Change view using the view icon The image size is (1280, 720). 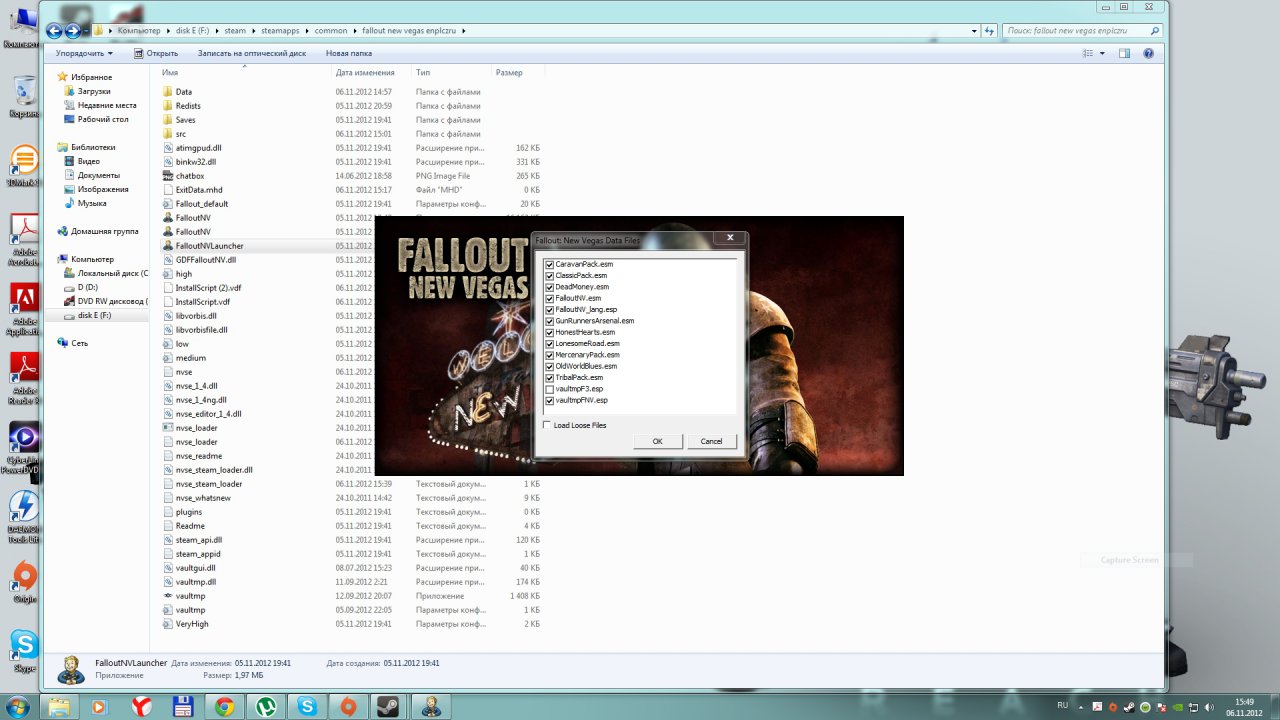(1088, 53)
